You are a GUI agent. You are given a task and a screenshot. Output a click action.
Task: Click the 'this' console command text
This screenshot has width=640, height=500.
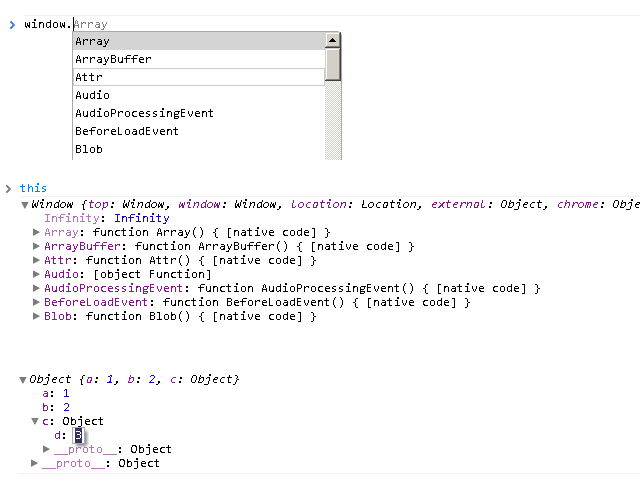click(x=33, y=188)
